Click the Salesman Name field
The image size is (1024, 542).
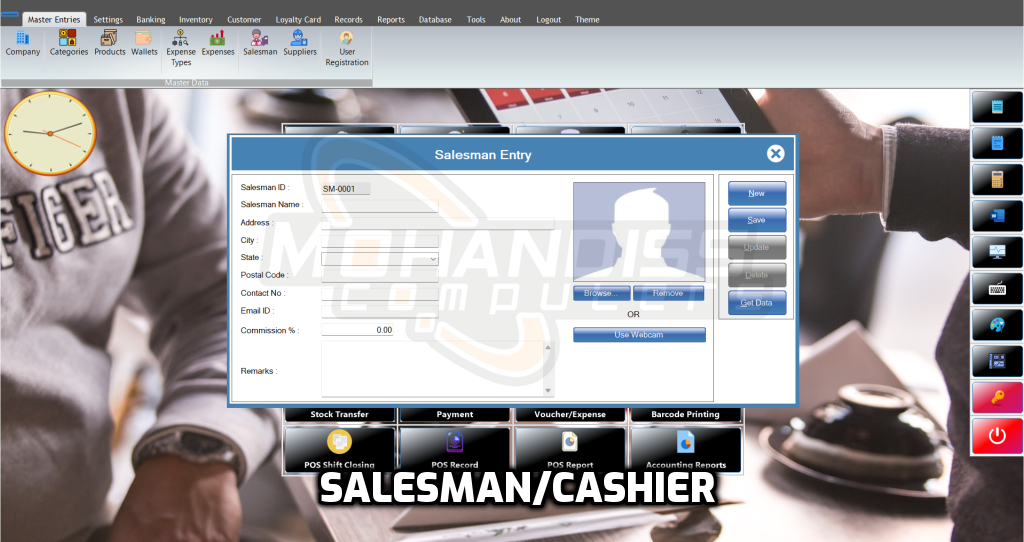379,206
